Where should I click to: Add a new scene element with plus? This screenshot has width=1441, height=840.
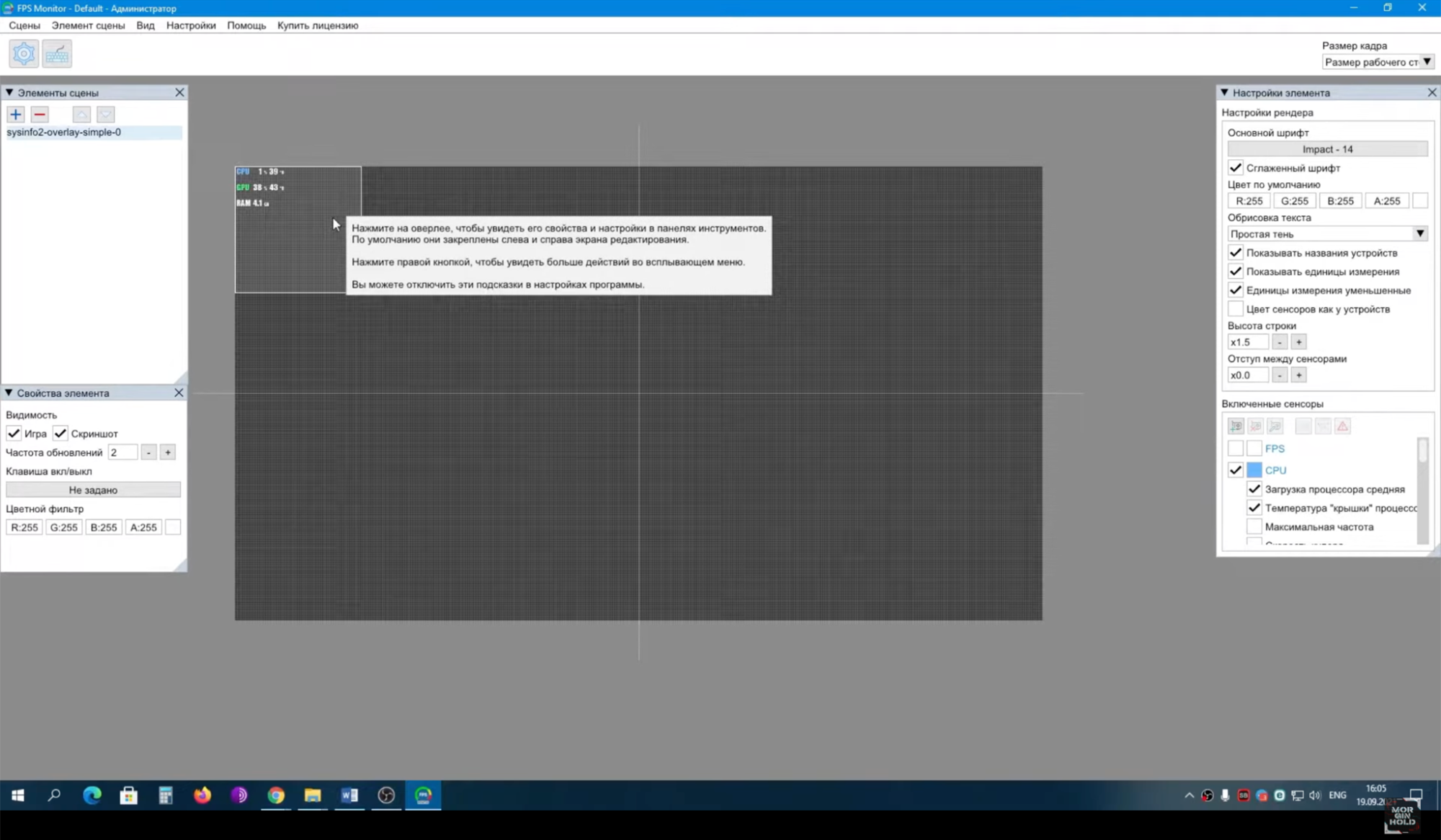[x=15, y=115]
